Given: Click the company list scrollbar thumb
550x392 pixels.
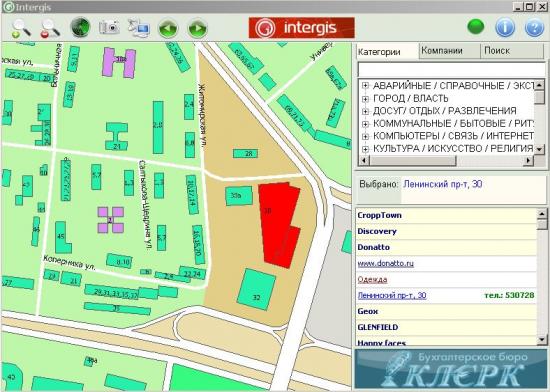Looking at the screenshot, I should coord(542,224).
